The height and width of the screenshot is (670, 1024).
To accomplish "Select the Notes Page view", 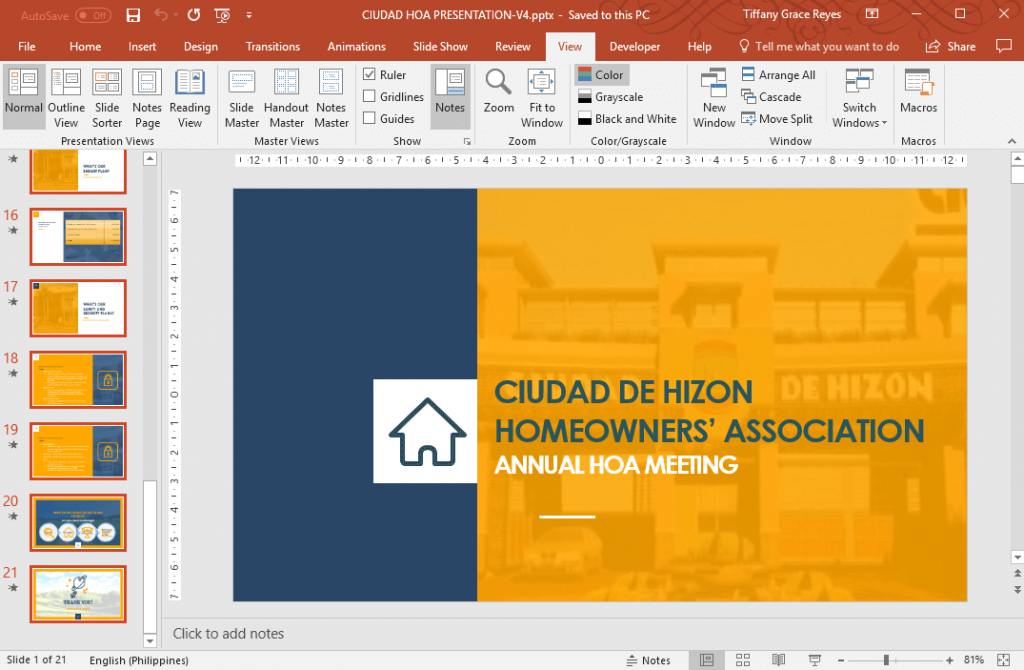I will pos(147,97).
